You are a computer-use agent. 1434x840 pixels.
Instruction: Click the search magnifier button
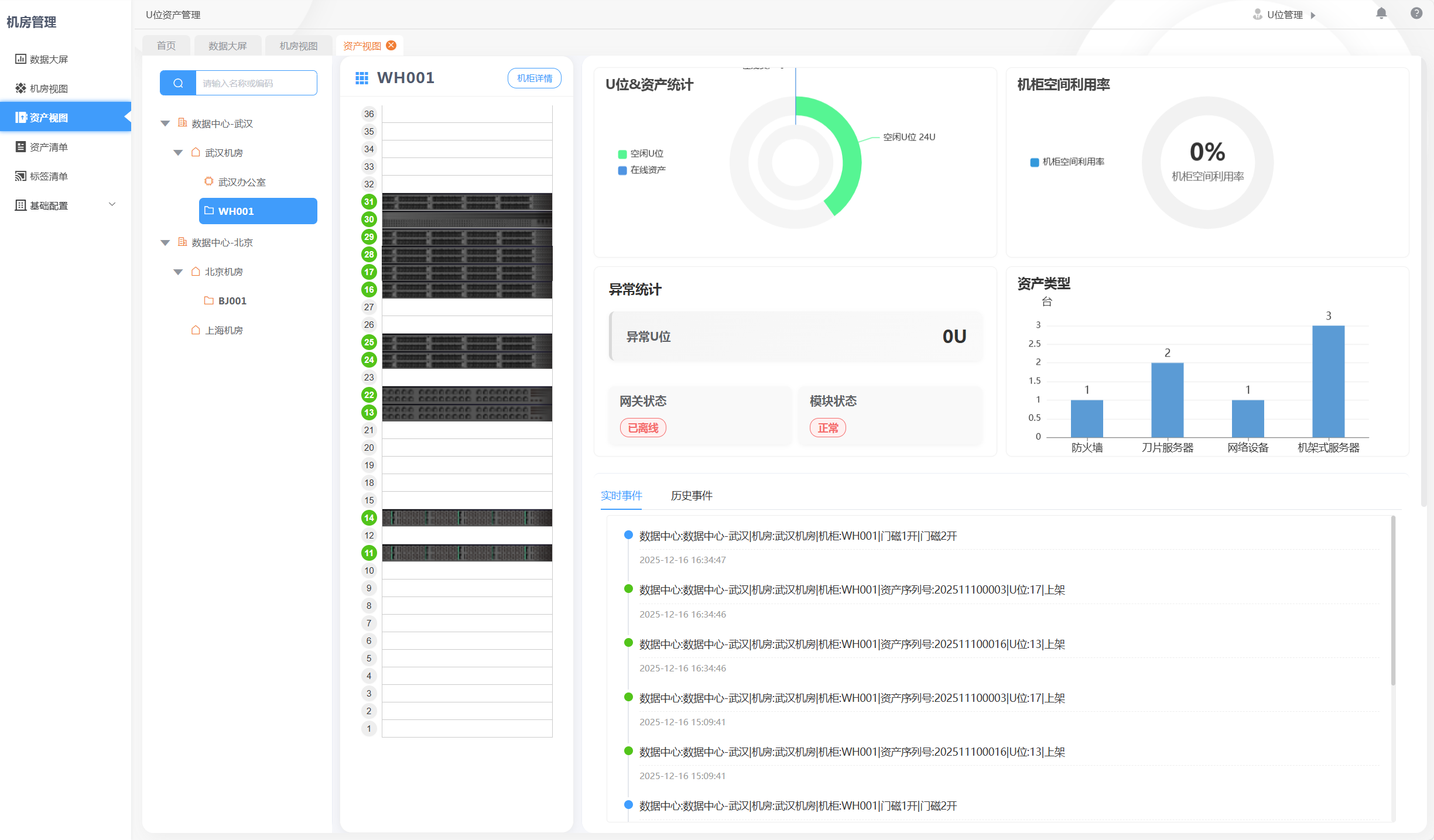178,83
